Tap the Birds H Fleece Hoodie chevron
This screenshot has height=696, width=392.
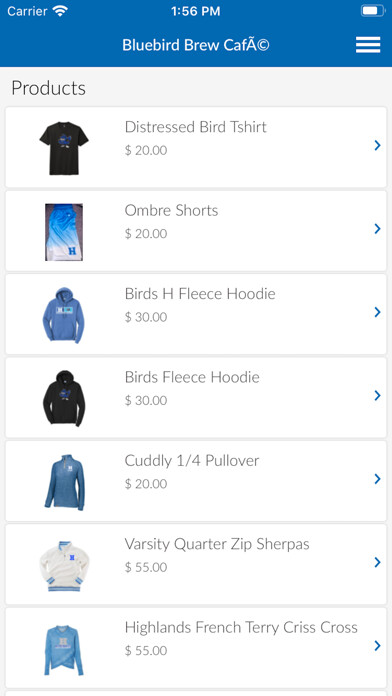[x=377, y=312]
